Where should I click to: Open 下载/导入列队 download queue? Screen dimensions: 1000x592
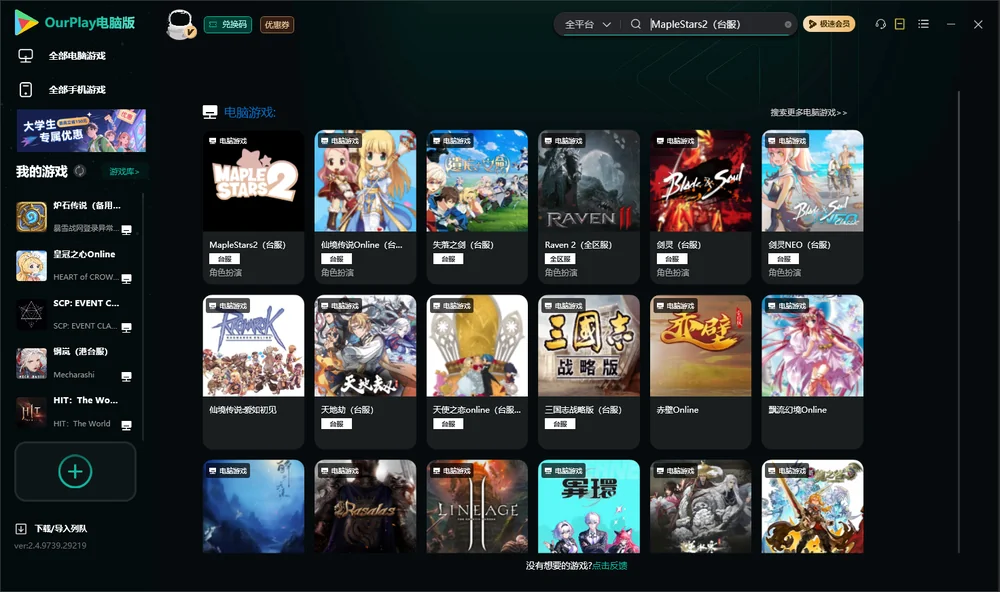click(51, 528)
